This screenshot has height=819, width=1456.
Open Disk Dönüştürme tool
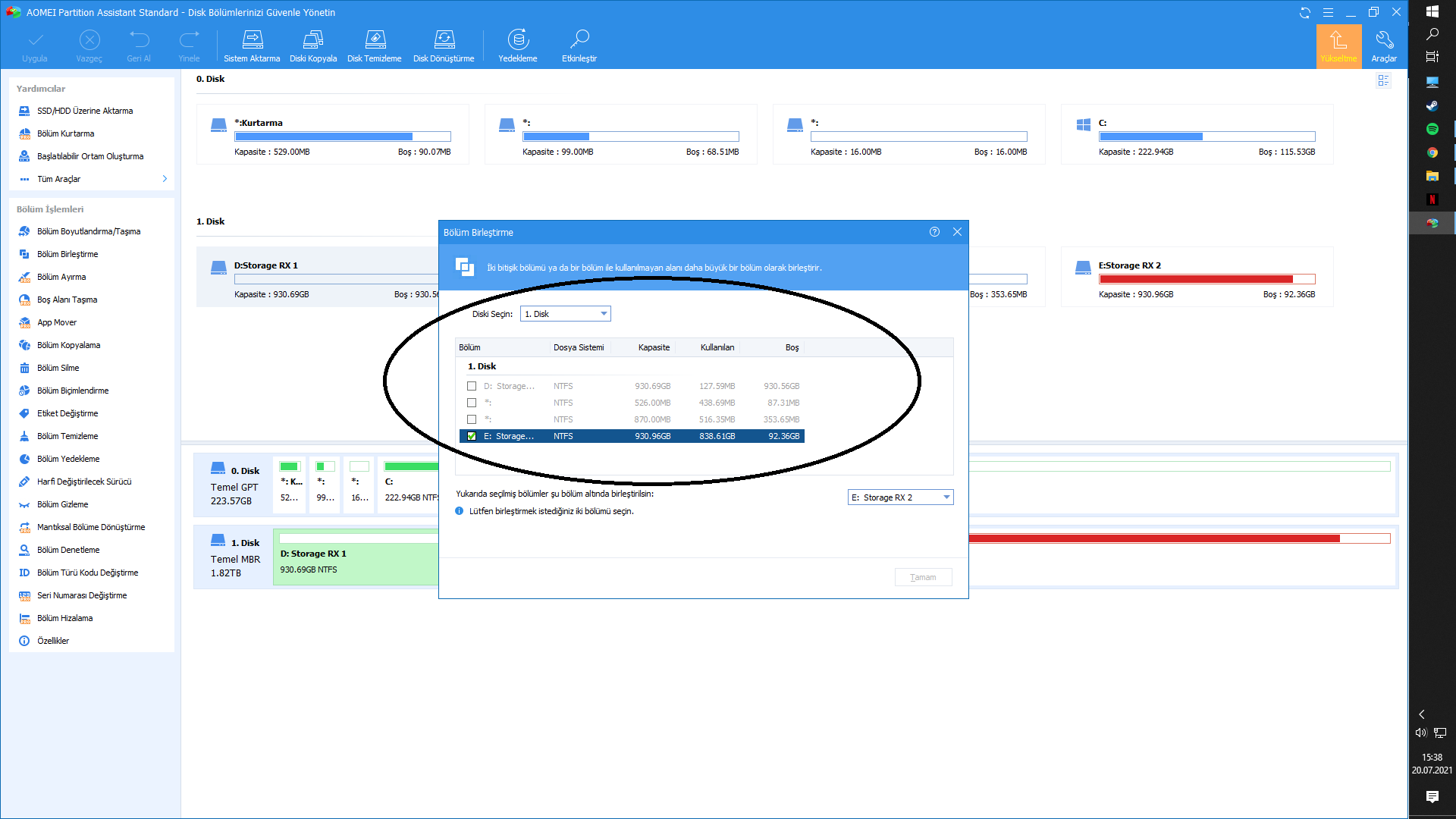coord(444,39)
